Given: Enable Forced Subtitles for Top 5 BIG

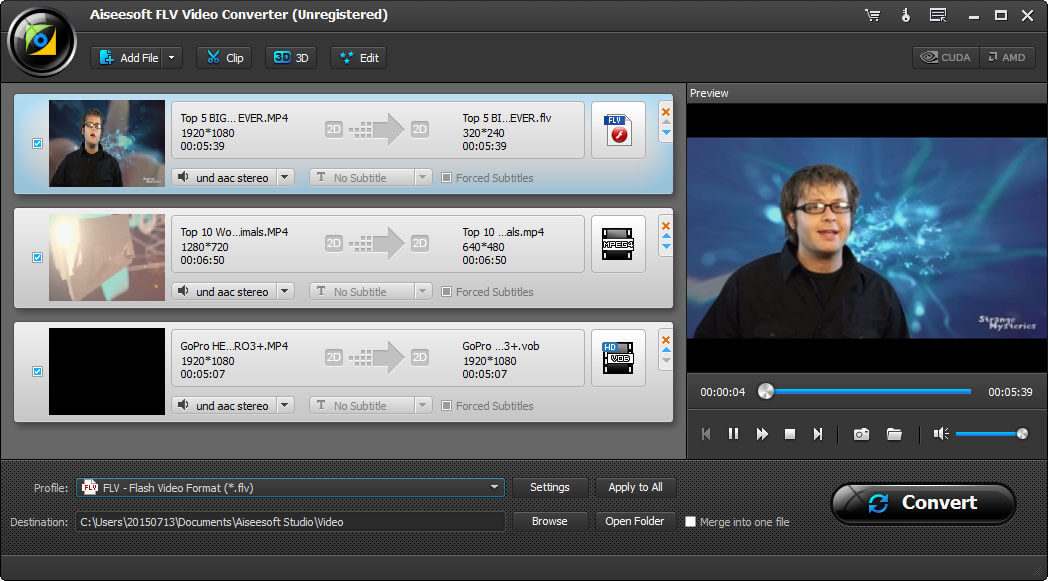Looking at the screenshot, I should click(446, 178).
